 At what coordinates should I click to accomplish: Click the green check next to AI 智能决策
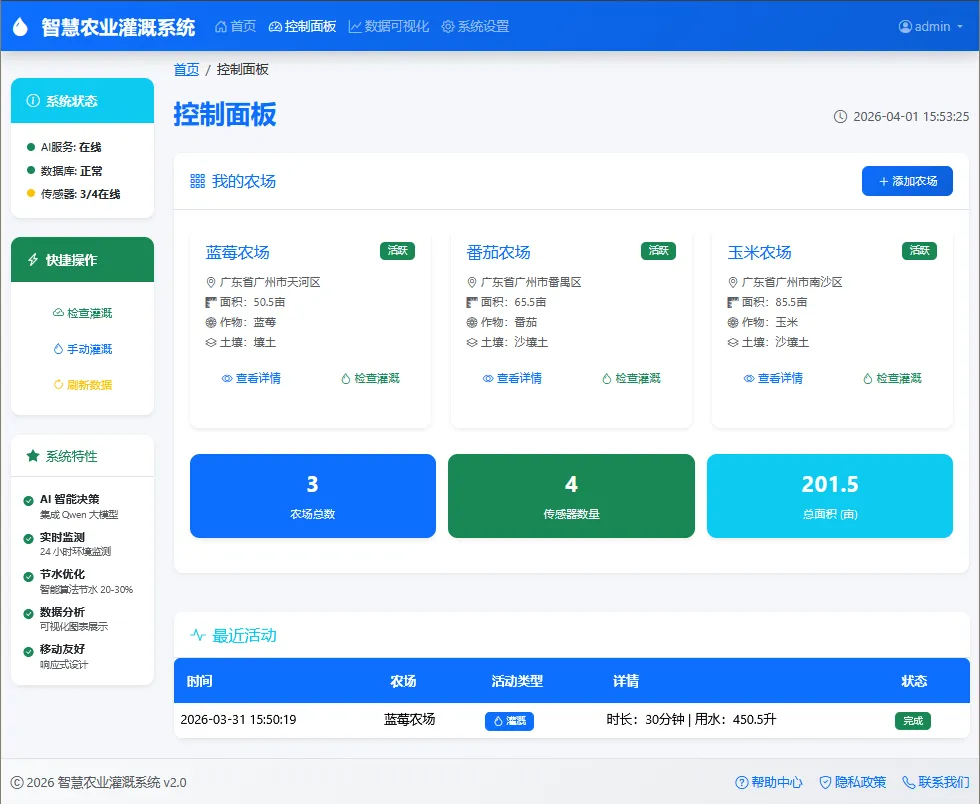pos(28,500)
